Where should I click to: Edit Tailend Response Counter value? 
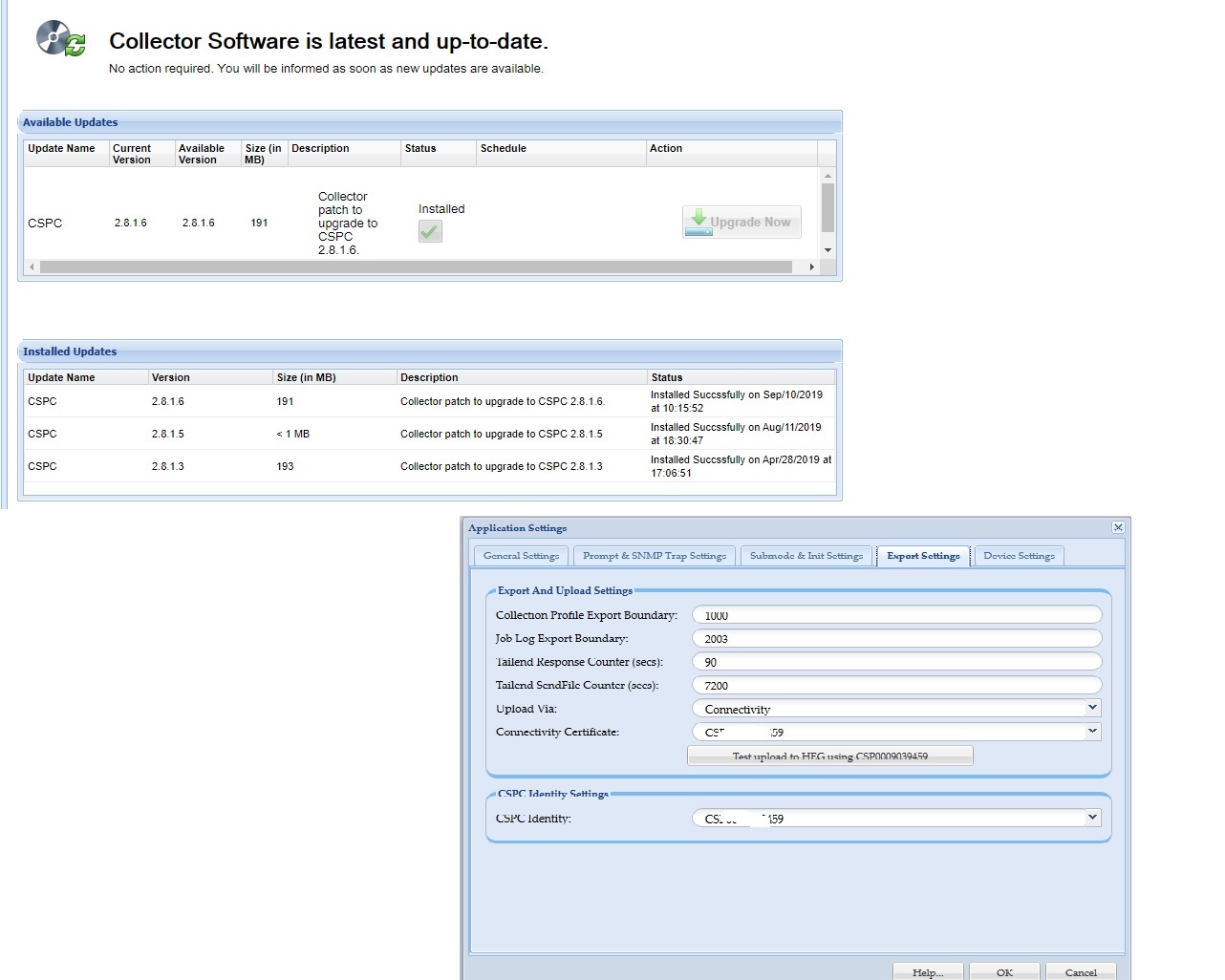[x=896, y=662]
